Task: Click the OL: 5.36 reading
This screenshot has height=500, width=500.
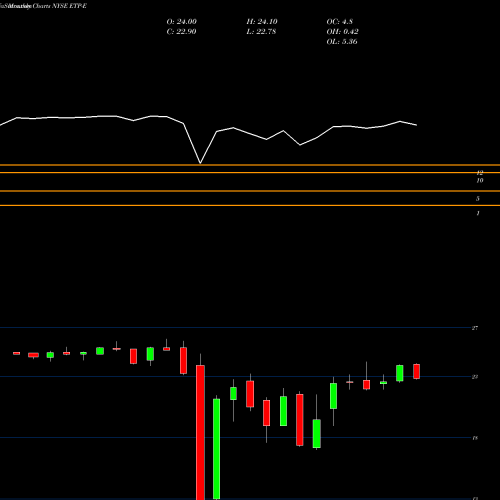Action: click(342, 42)
